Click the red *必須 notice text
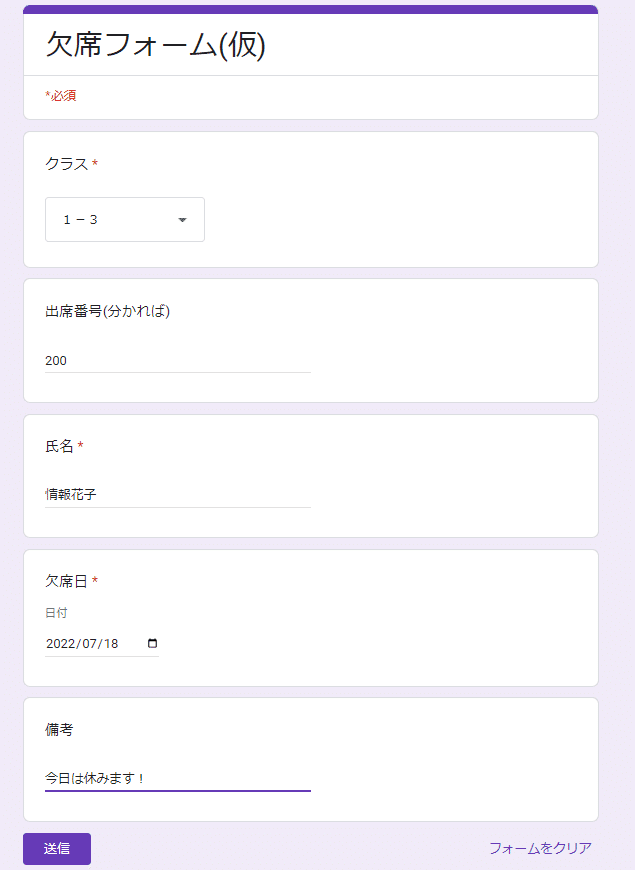This screenshot has height=870, width=635. pyautogui.click(x=61, y=95)
